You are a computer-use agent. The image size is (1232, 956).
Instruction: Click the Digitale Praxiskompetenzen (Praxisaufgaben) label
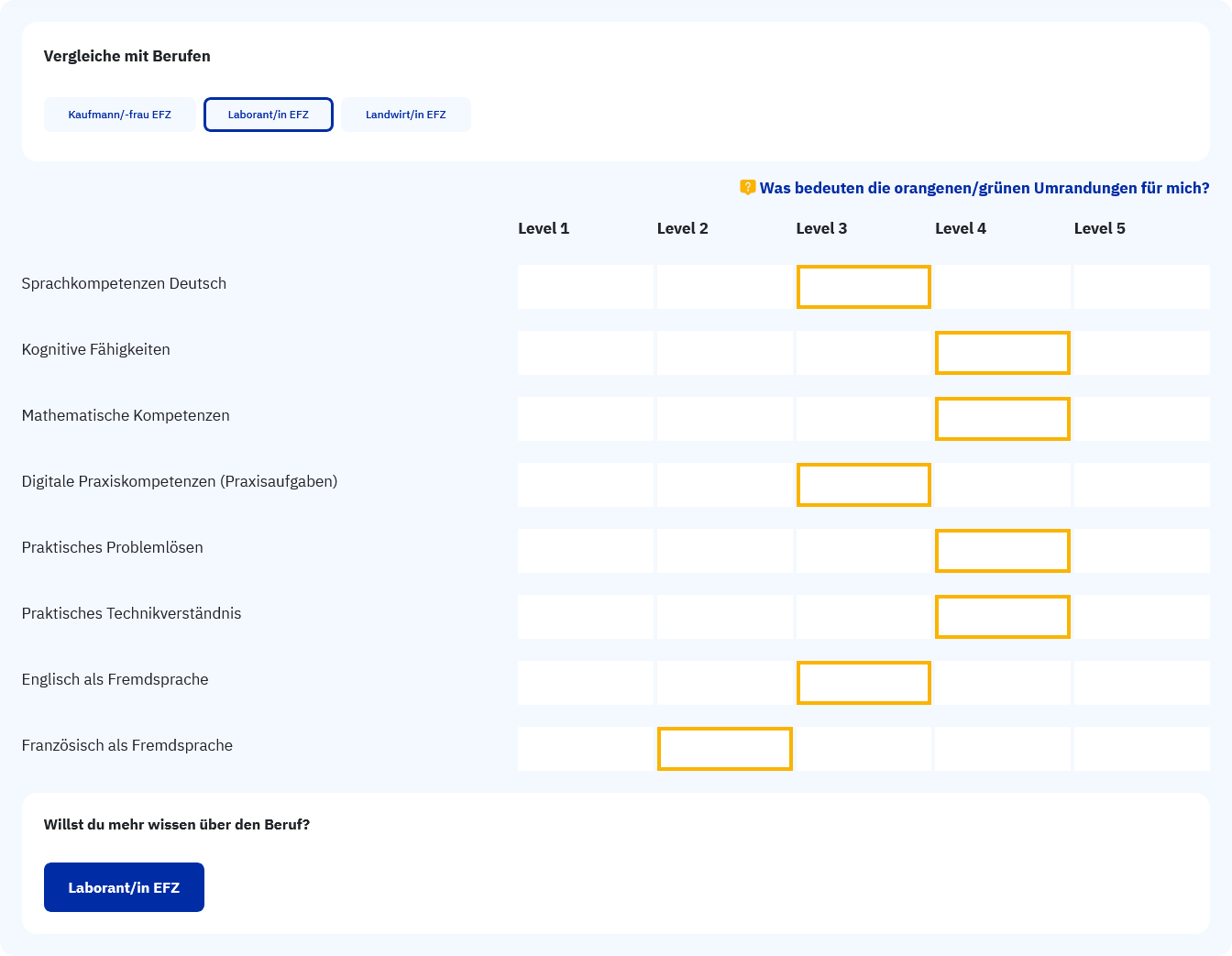coord(180,481)
